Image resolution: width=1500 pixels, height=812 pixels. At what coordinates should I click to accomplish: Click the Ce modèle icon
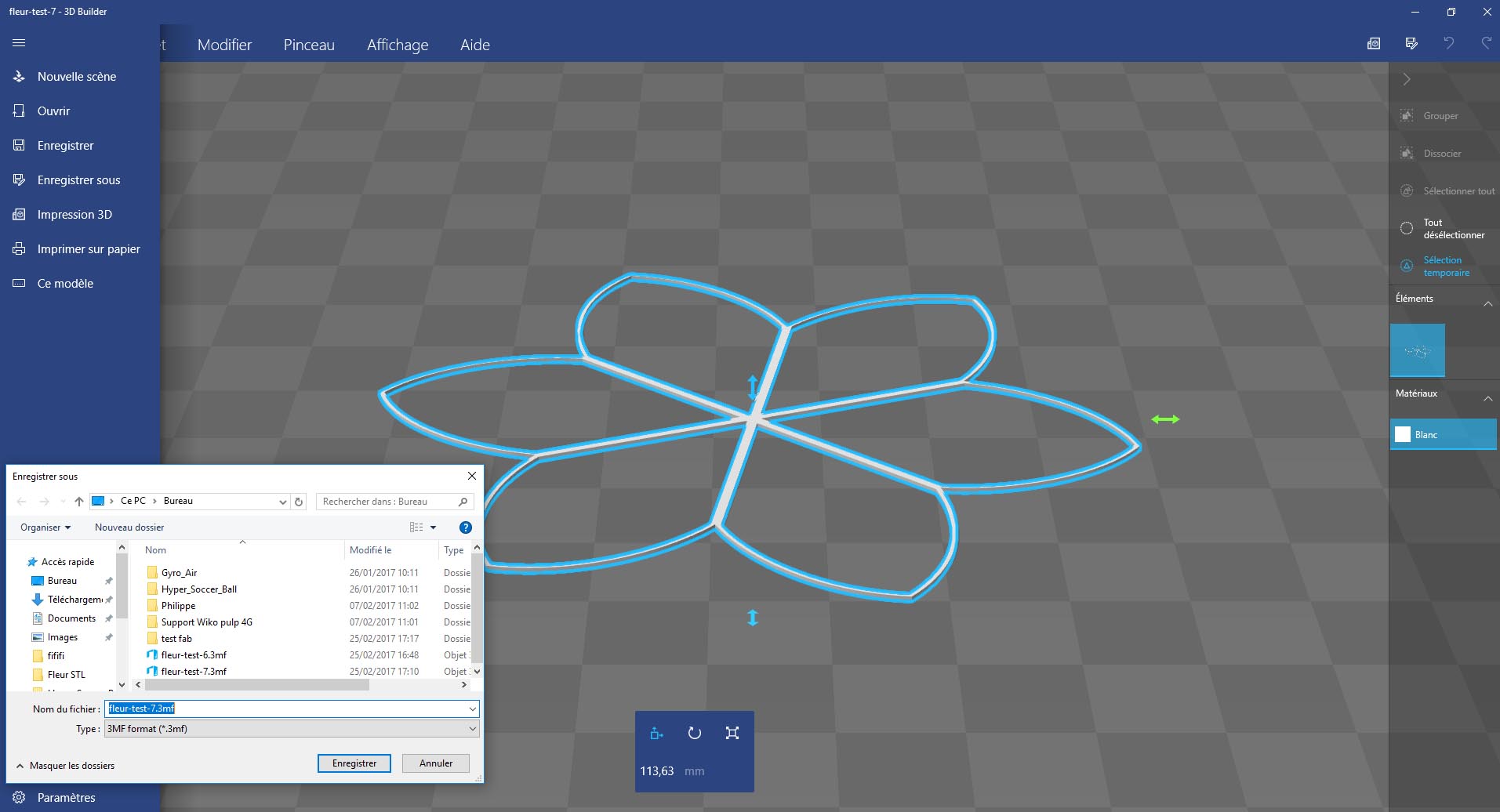coord(19,283)
